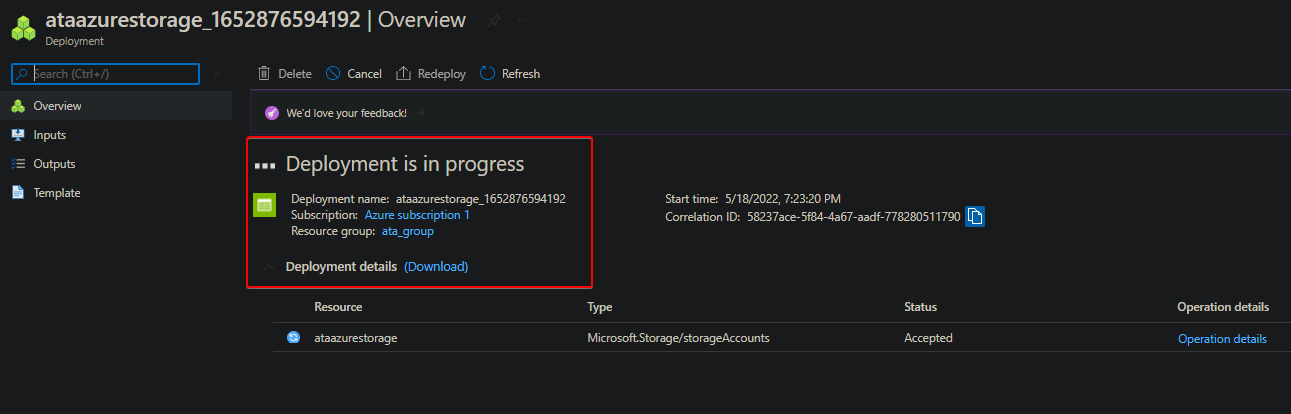Click the Deployment is in progress heading

tap(405, 164)
